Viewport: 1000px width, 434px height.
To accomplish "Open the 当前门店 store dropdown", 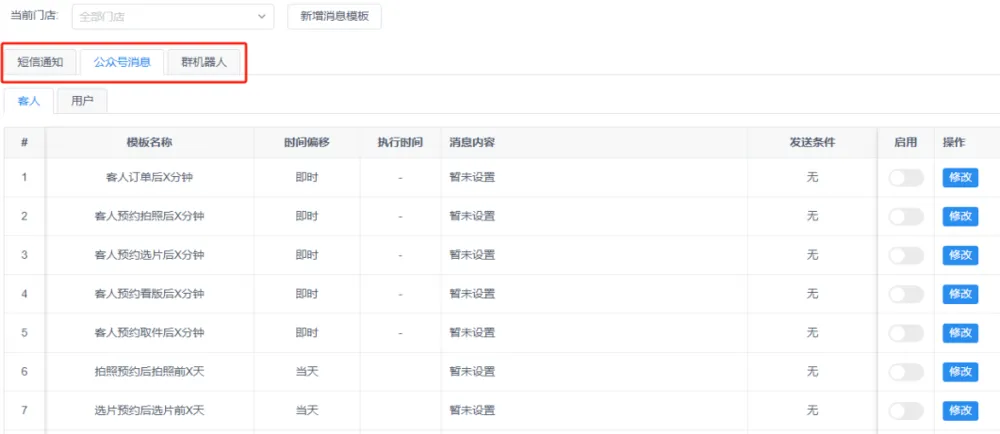I will [172, 17].
